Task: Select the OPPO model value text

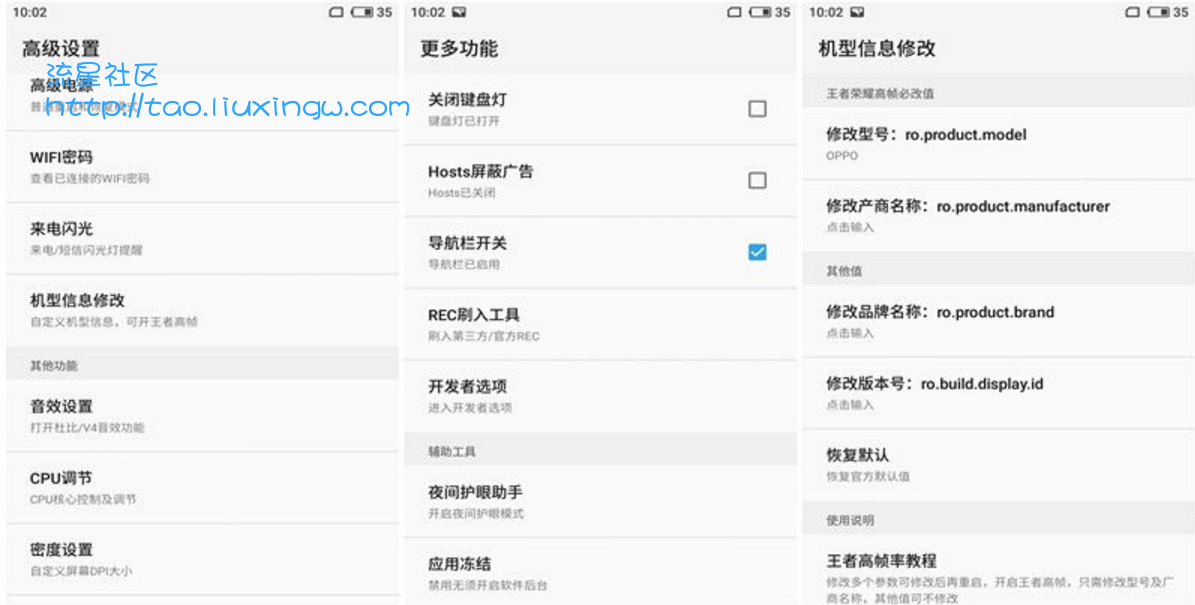Action: tap(841, 155)
